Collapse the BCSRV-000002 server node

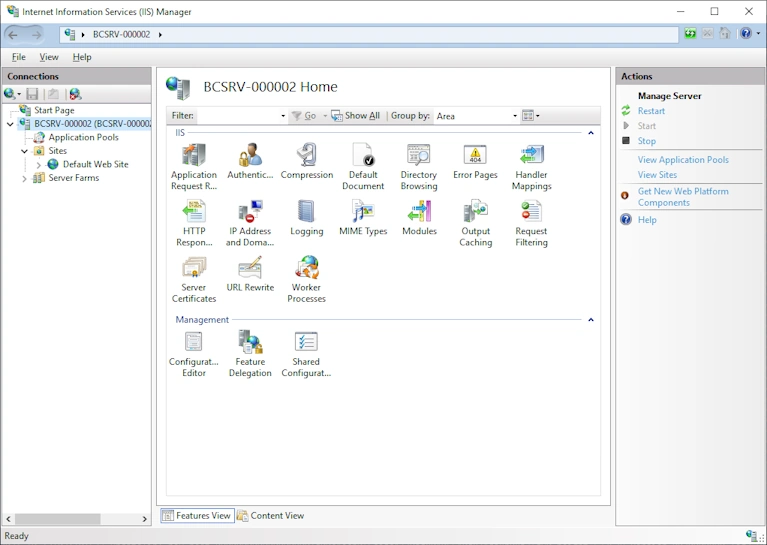click(x=10, y=124)
